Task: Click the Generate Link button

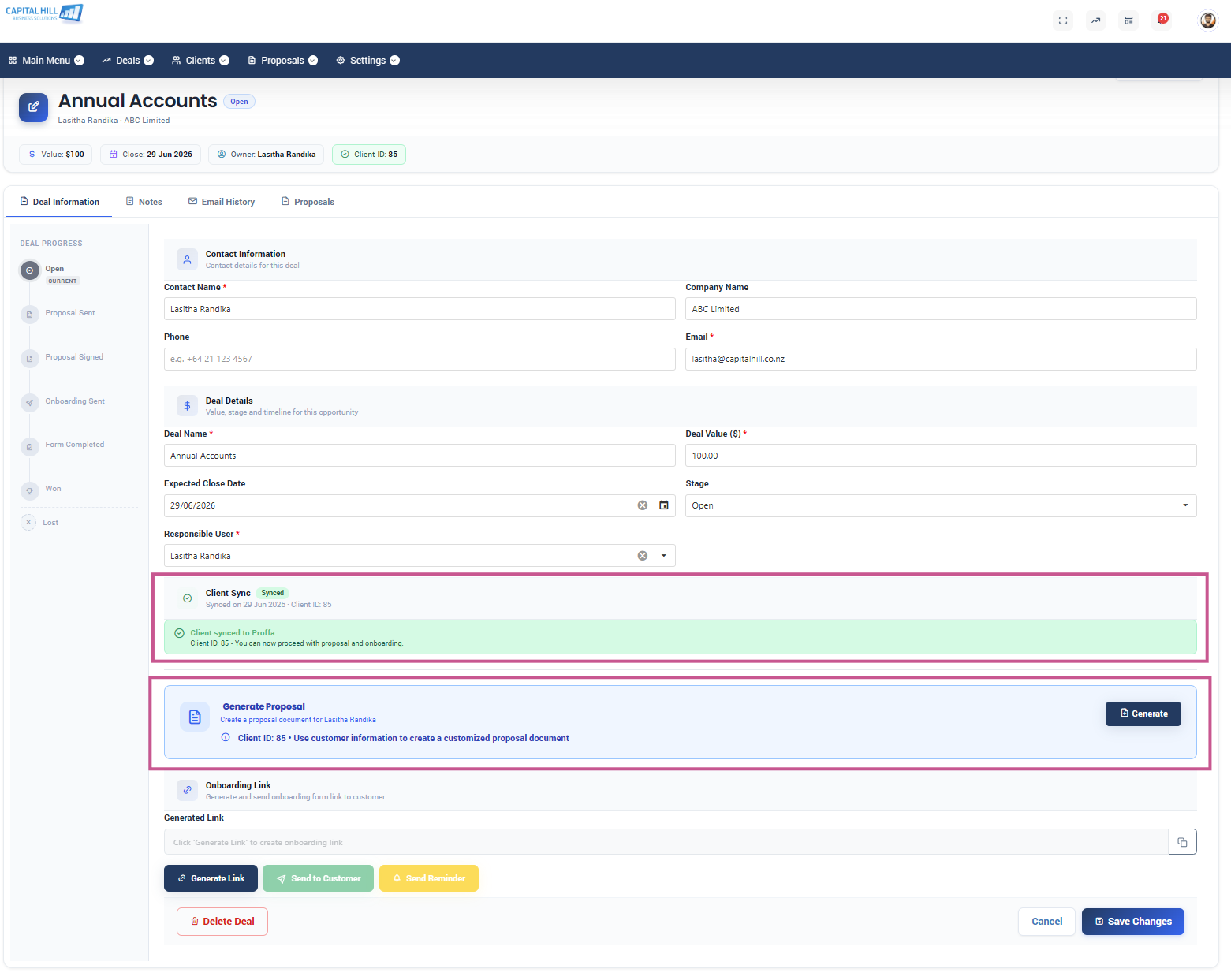Action: point(211,878)
